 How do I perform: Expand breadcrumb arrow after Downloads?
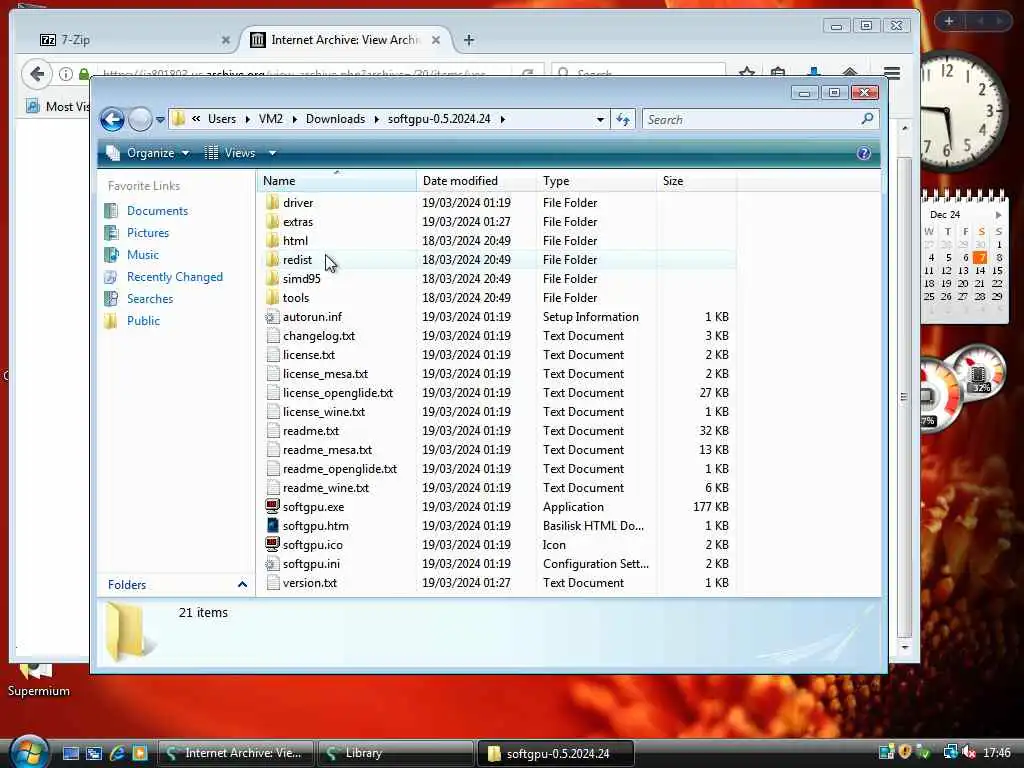[376, 119]
